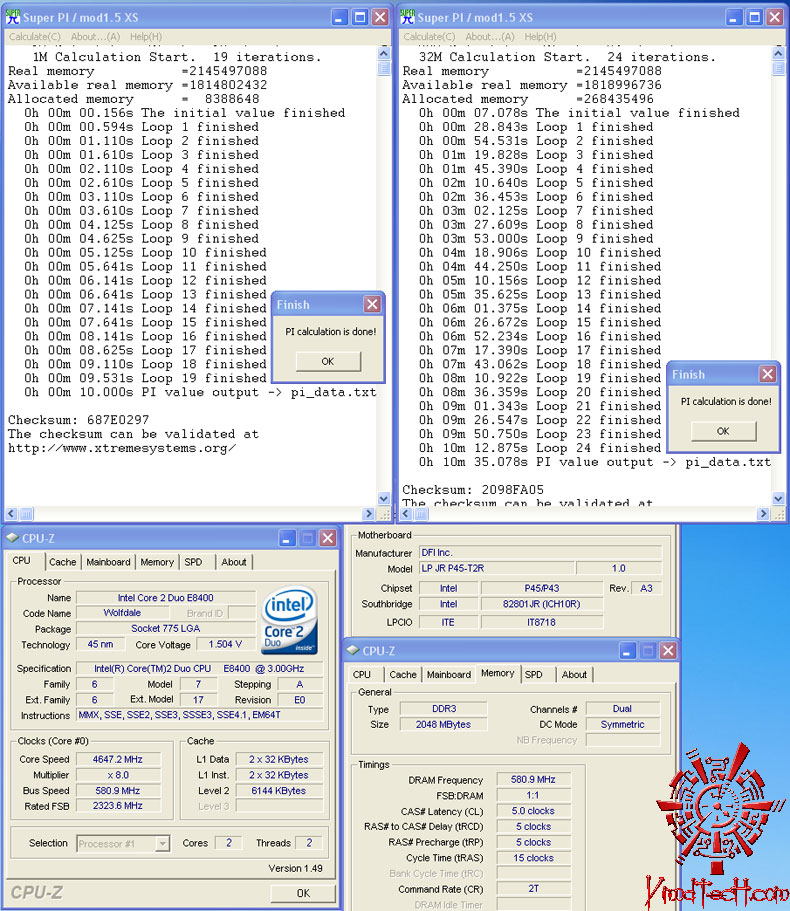Switch to About tab in CPU-Z Memory window
This screenshot has height=911, width=790.
point(574,675)
